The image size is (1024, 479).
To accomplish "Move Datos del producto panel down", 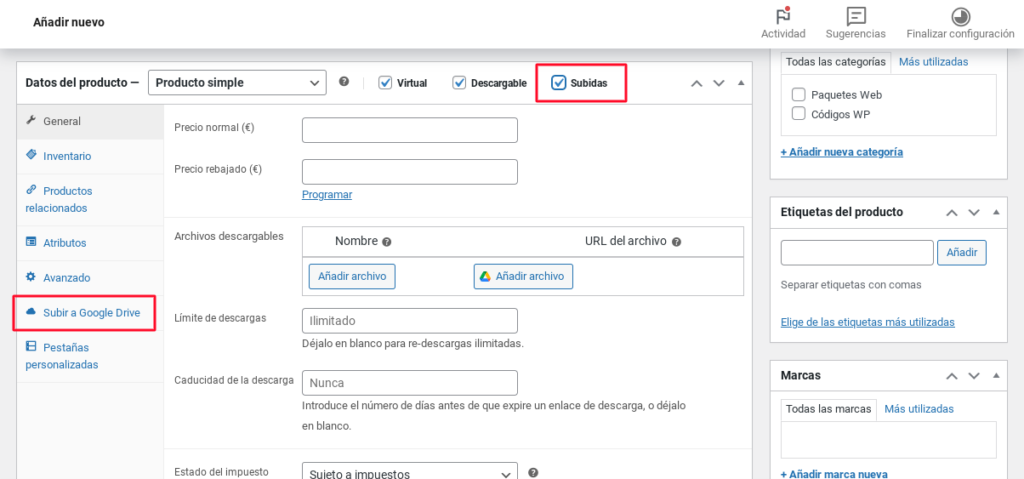I will (x=719, y=83).
